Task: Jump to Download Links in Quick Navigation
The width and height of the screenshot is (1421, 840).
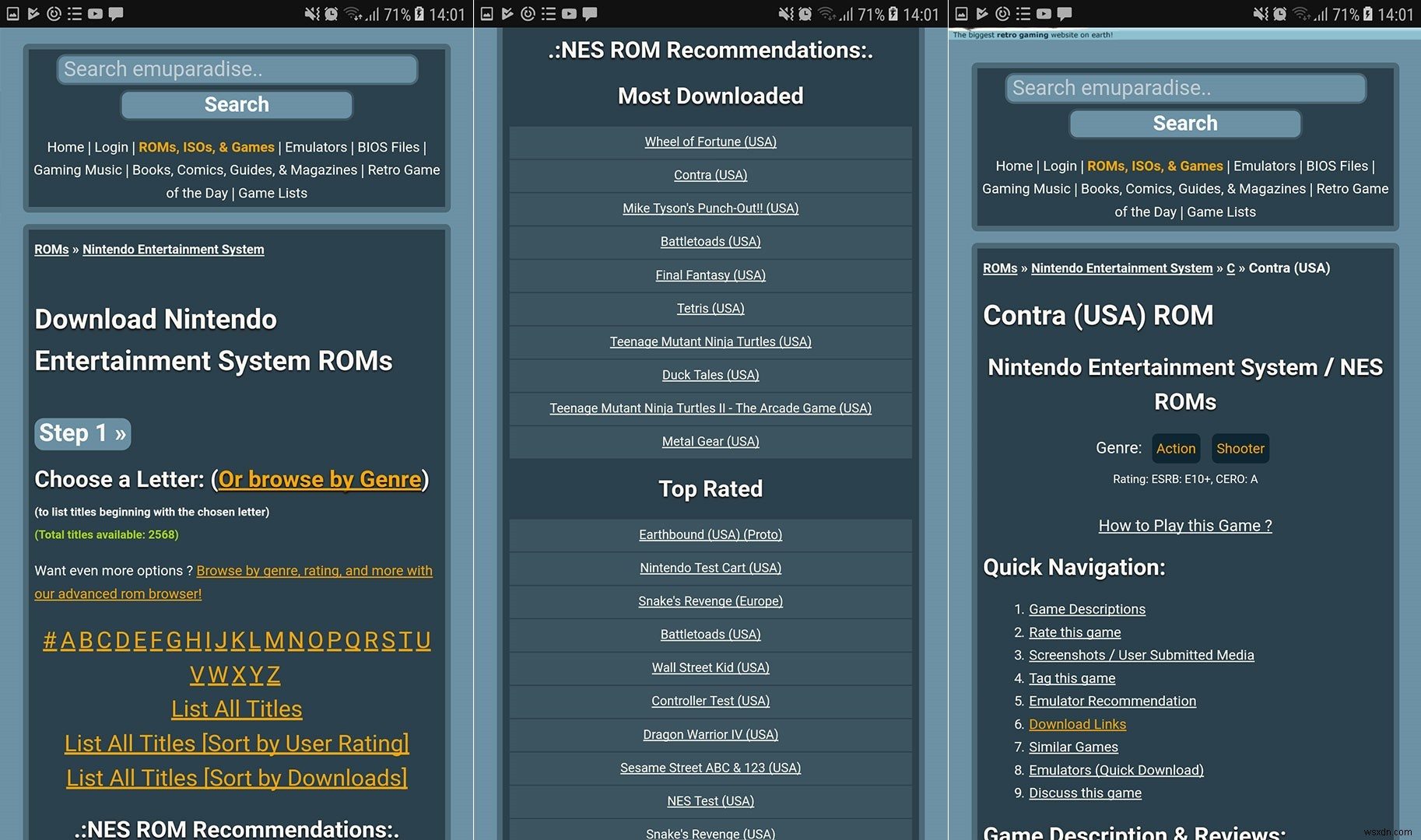Action: [x=1077, y=723]
